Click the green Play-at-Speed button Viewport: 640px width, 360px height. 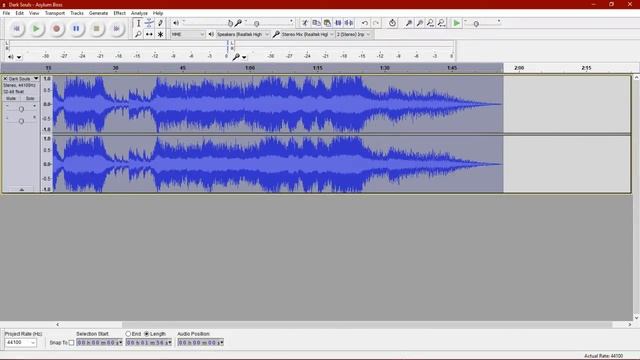456,23
